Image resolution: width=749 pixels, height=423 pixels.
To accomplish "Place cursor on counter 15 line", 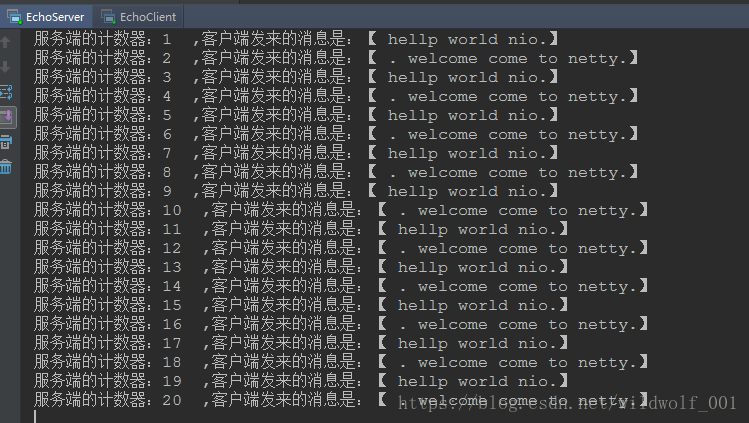I will (x=301, y=305).
